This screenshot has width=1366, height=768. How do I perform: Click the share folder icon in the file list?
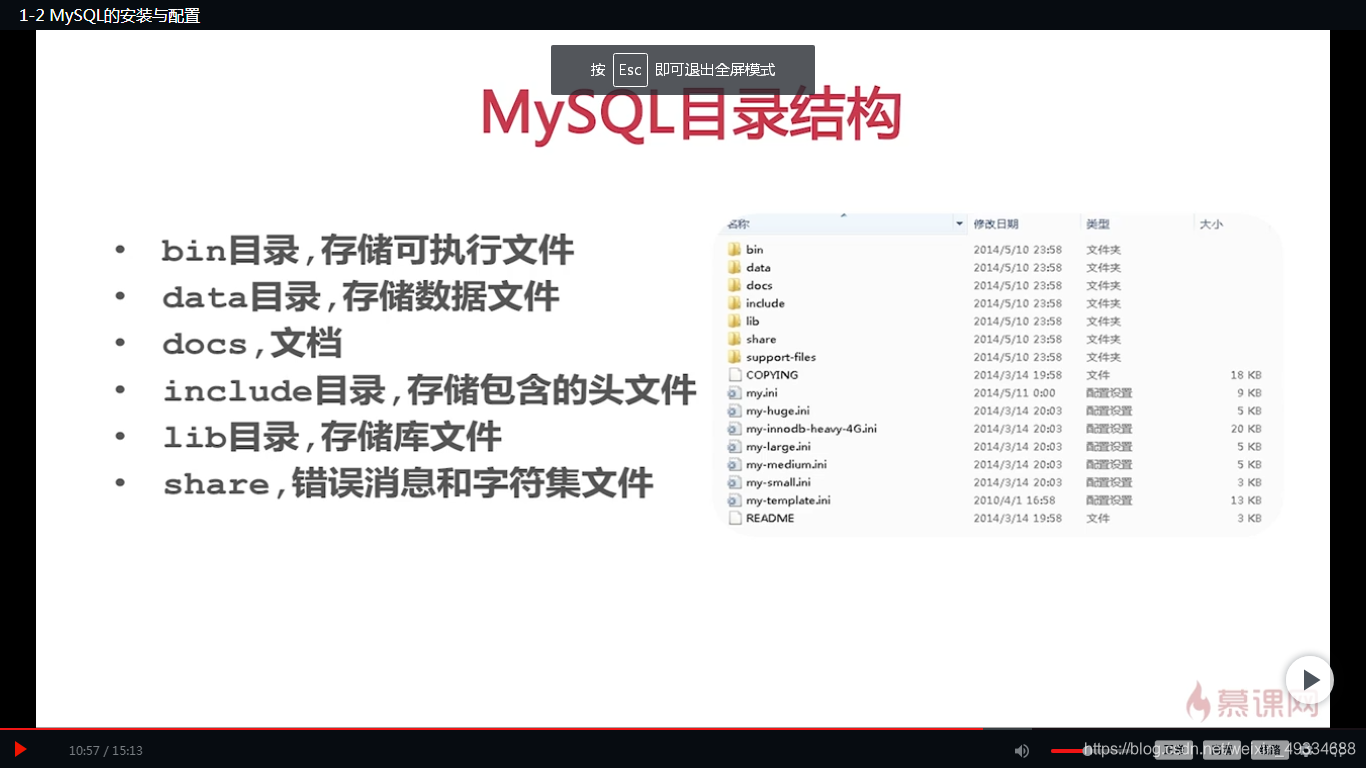click(x=734, y=339)
